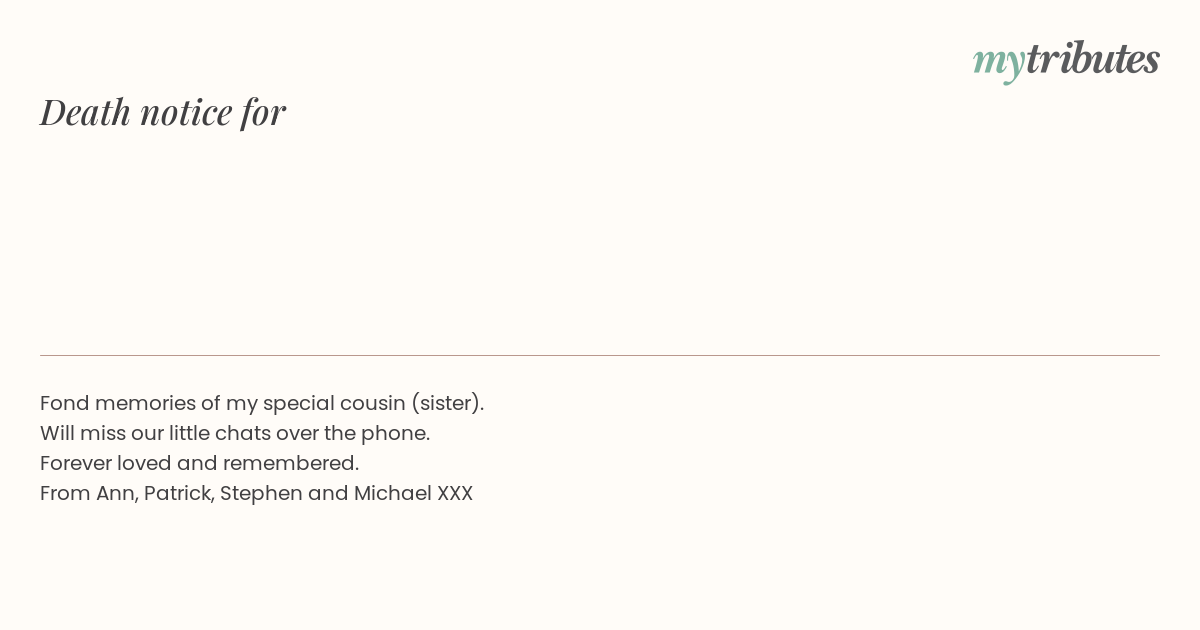Select the "Will miss our little chats" line
Screen dimensions: 1200x630
[235, 433]
